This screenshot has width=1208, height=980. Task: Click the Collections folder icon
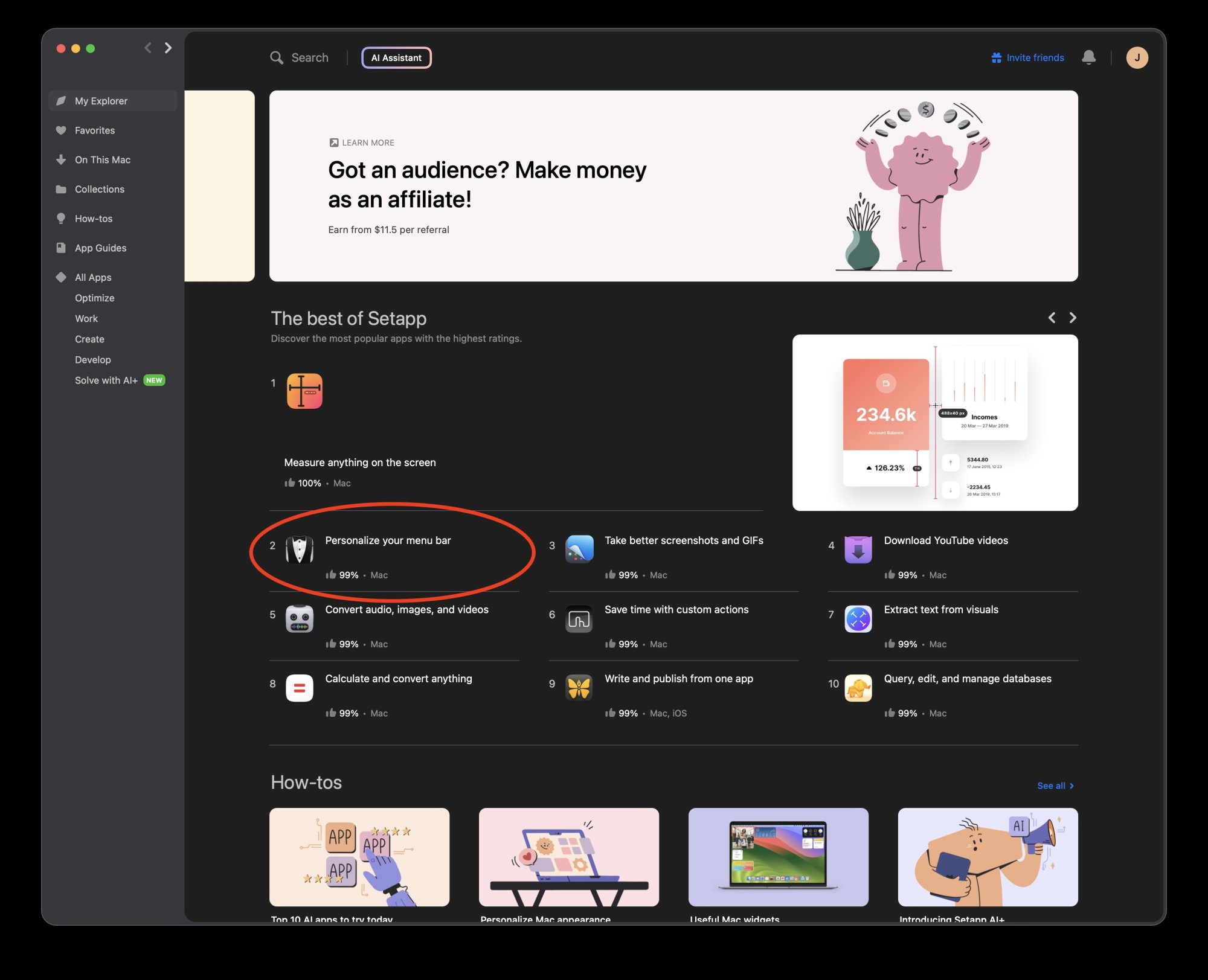61,190
